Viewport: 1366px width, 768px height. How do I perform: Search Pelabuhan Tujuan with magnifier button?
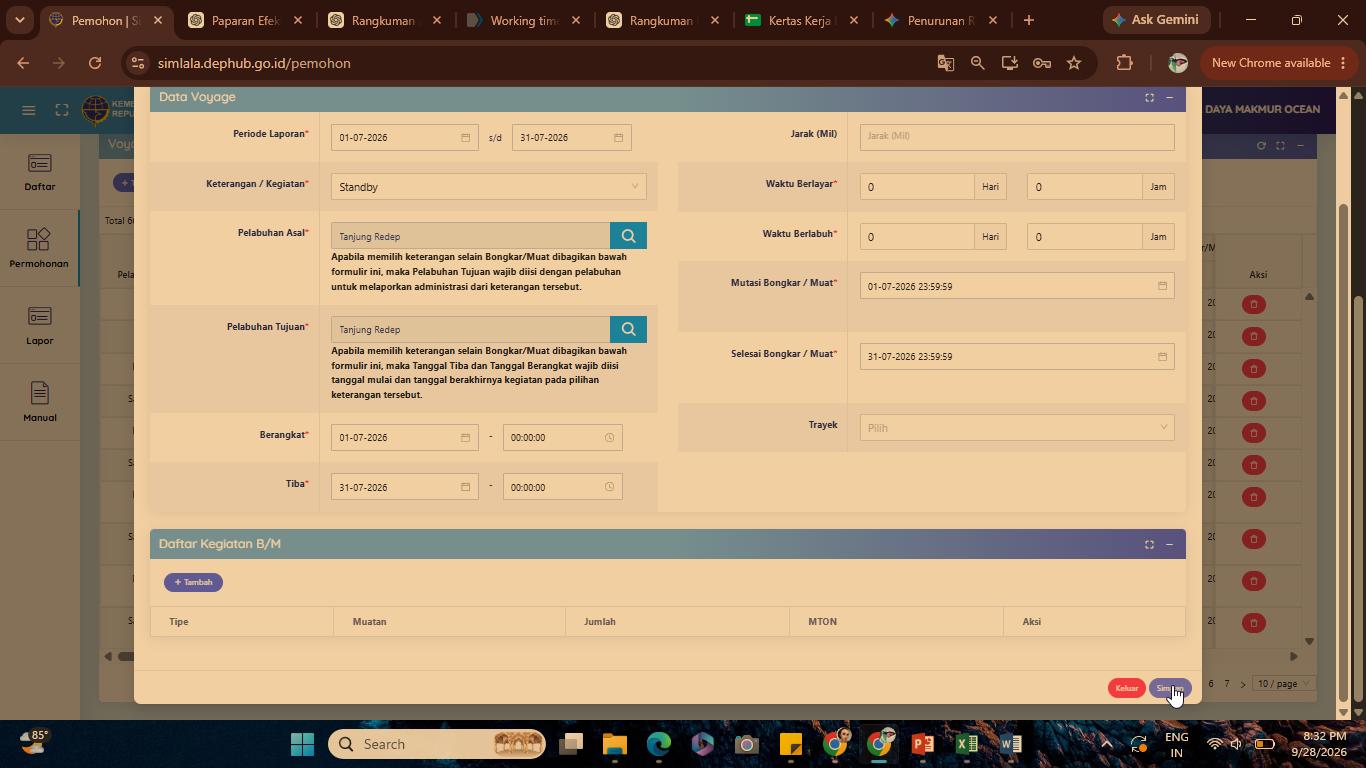click(x=628, y=329)
